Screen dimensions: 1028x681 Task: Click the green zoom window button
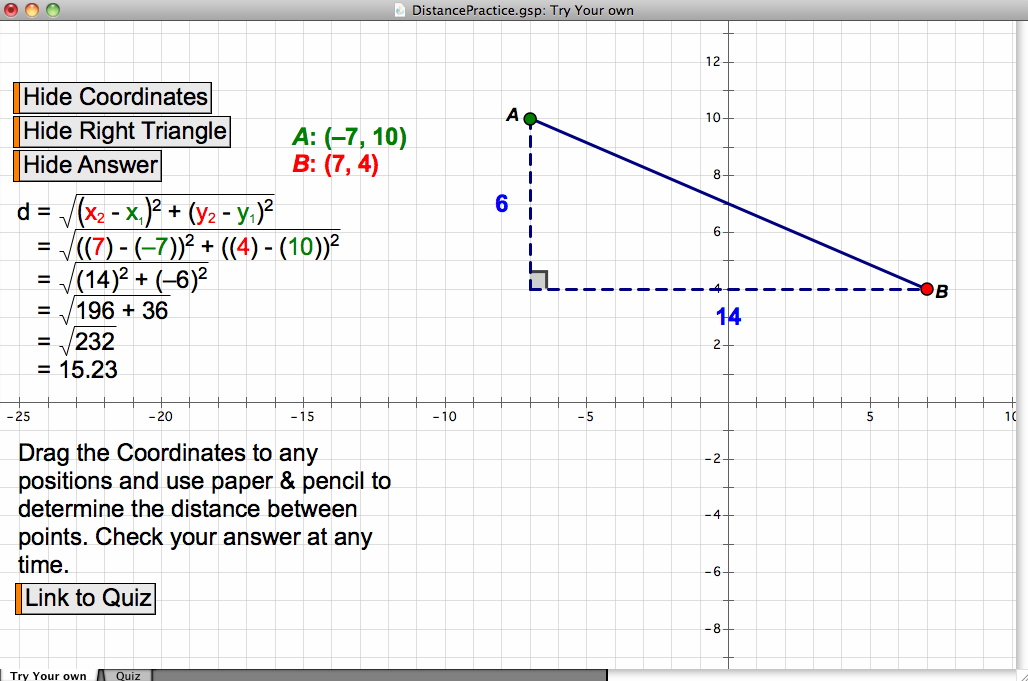(52, 11)
